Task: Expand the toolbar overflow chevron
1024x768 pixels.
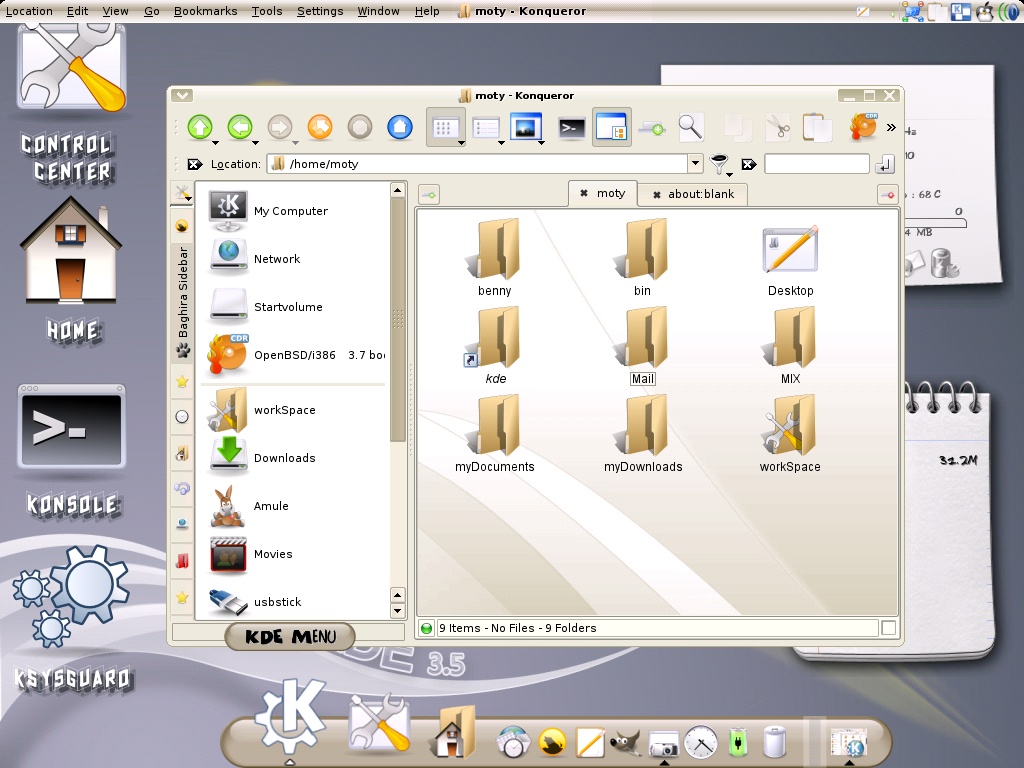Action: tap(891, 127)
